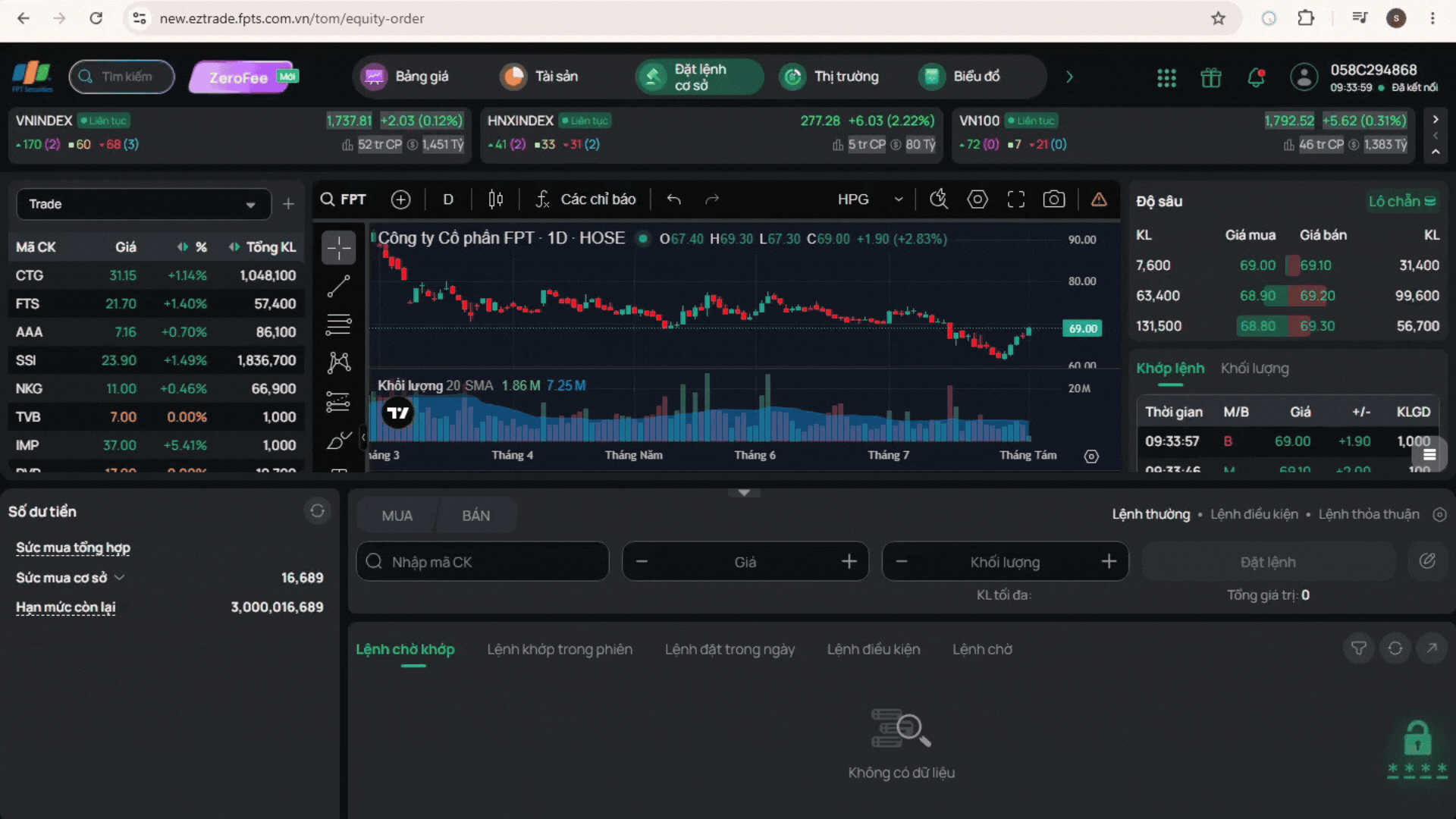Switch to Lệnh khớp trong phiên tab

click(560, 650)
